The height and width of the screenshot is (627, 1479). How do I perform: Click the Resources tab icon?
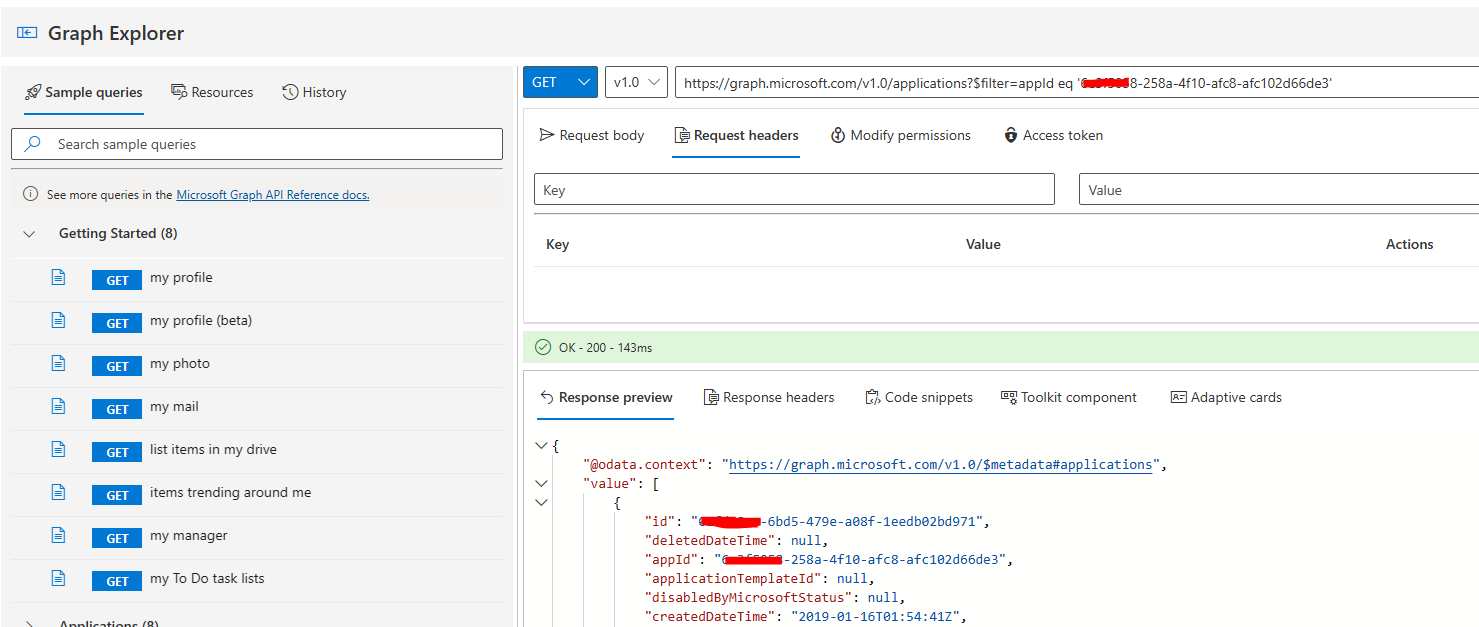pyautogui.click(x=179, y=92)
